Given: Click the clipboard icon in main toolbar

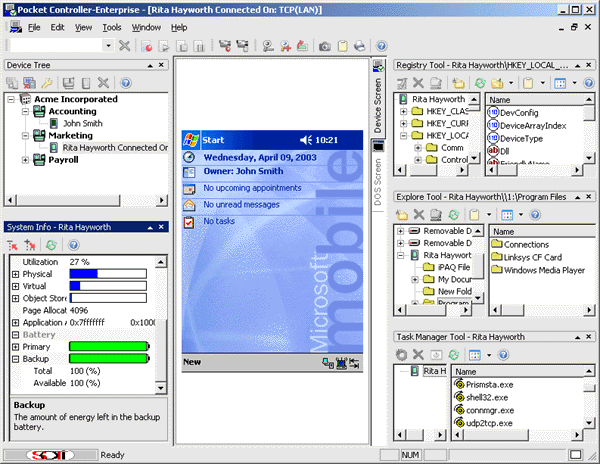Looking at the screenshot, I should pyautogui.click(x=342, y=46).
